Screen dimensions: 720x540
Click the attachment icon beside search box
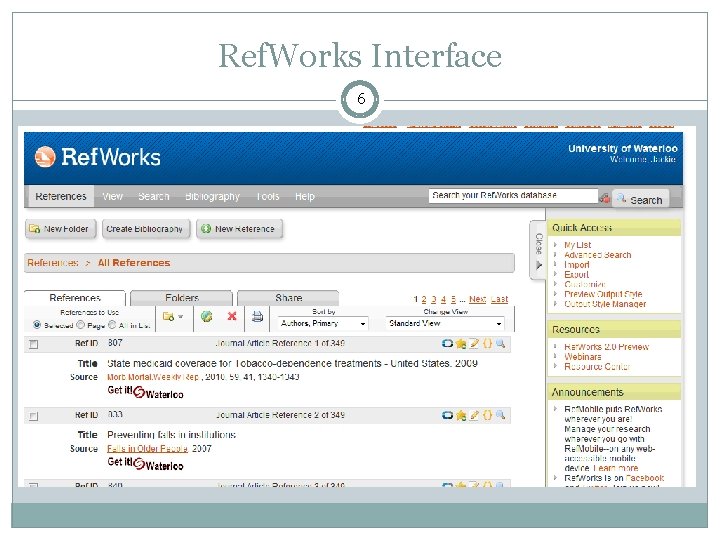[605, 198]
